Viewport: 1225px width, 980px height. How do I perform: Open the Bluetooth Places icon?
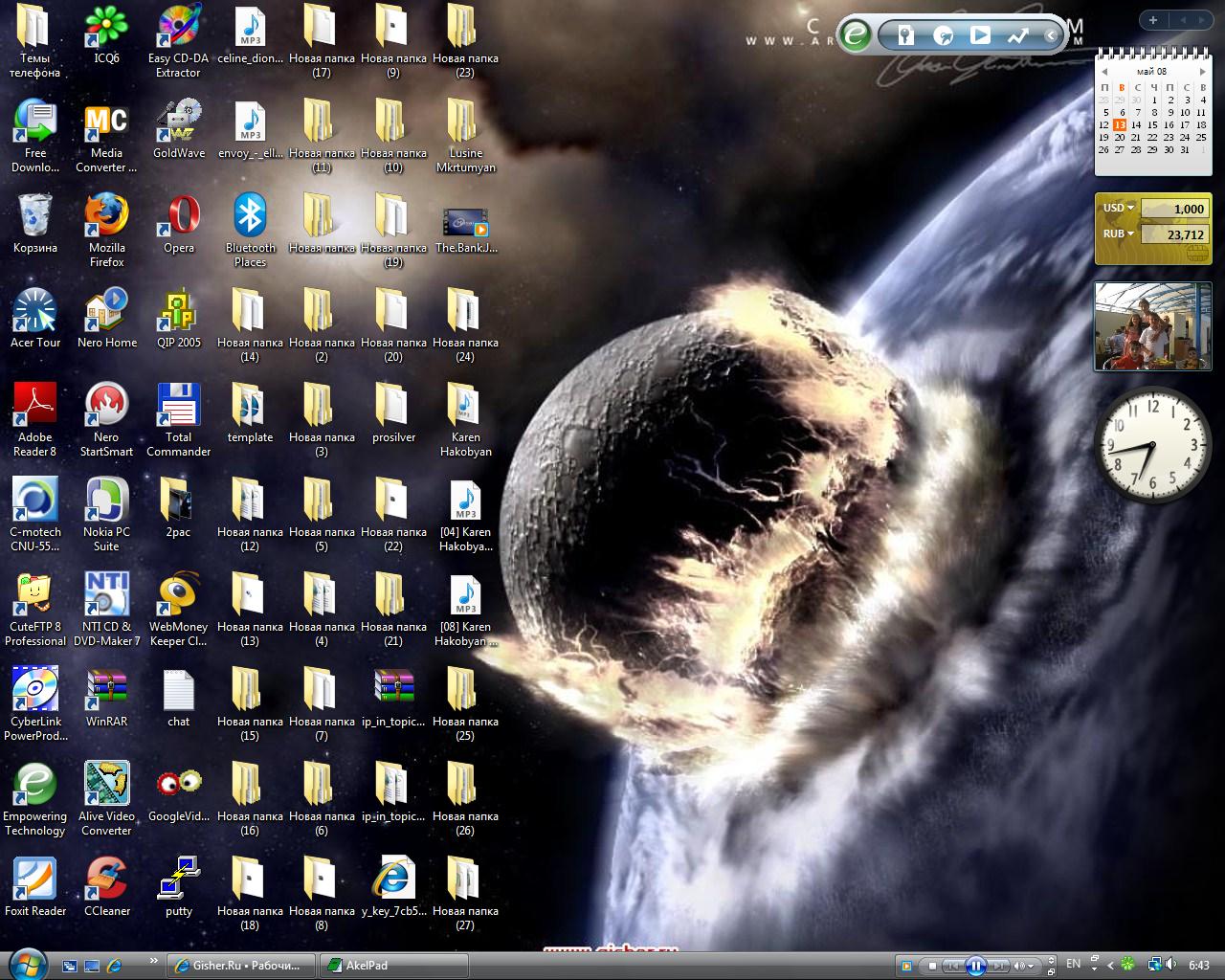point(250,216)
